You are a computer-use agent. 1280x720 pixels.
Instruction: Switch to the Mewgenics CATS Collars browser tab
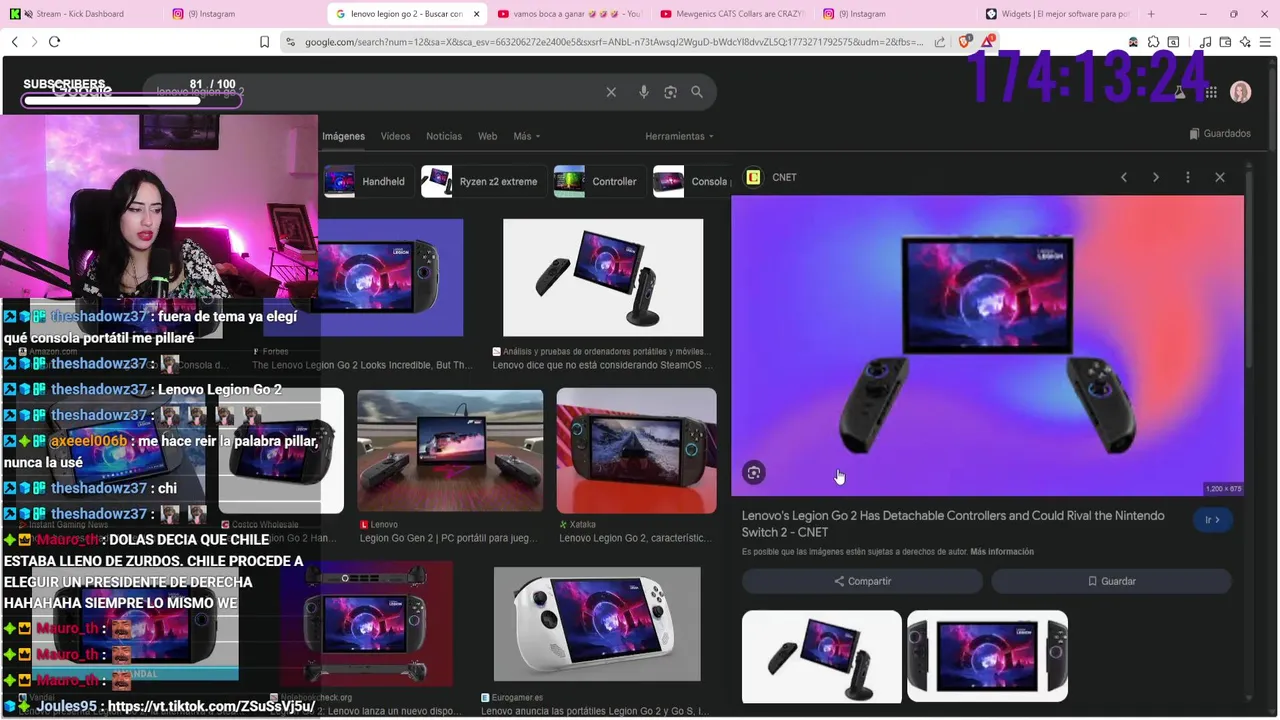click(x=732, y=14)
